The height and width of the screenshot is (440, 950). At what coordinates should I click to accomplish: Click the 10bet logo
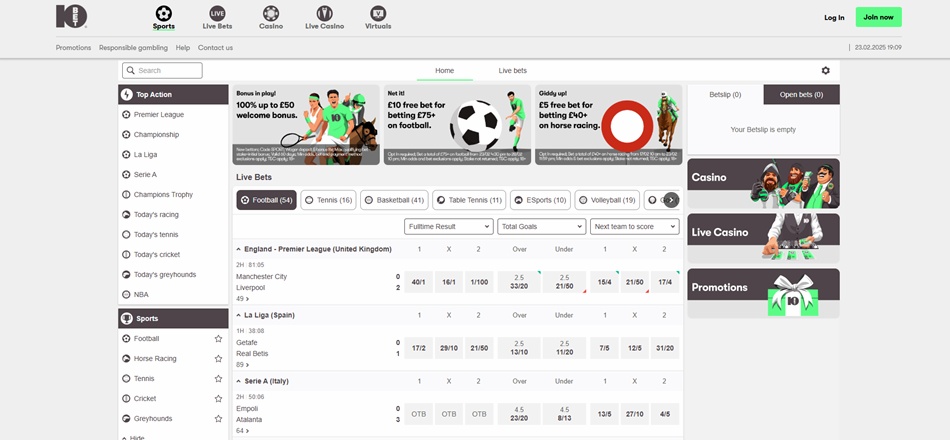[71, 16]
